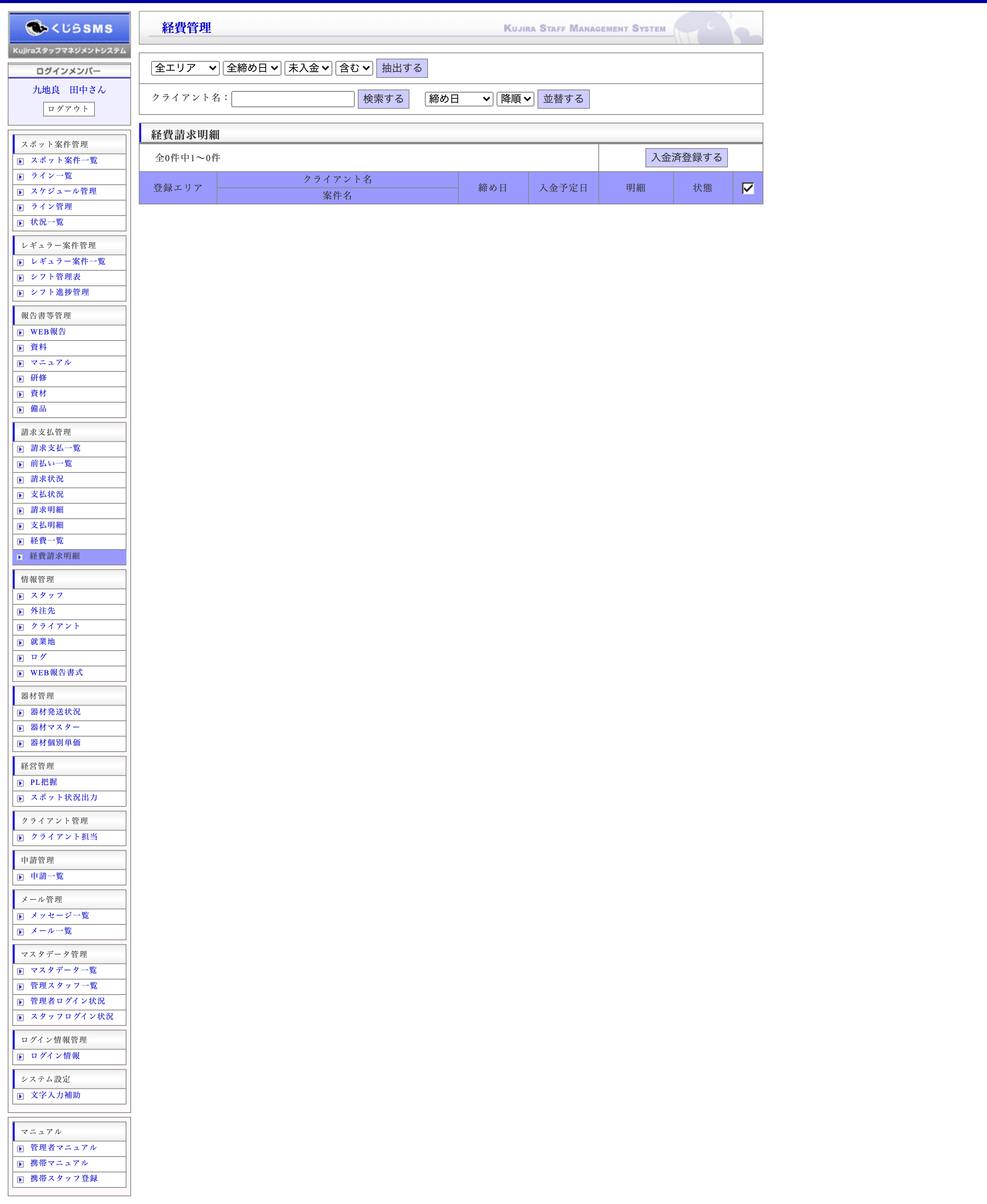Click arrow icon beside PL把握
The image size is (987, 1204).
pyautogui.click(x=20, y=783)
